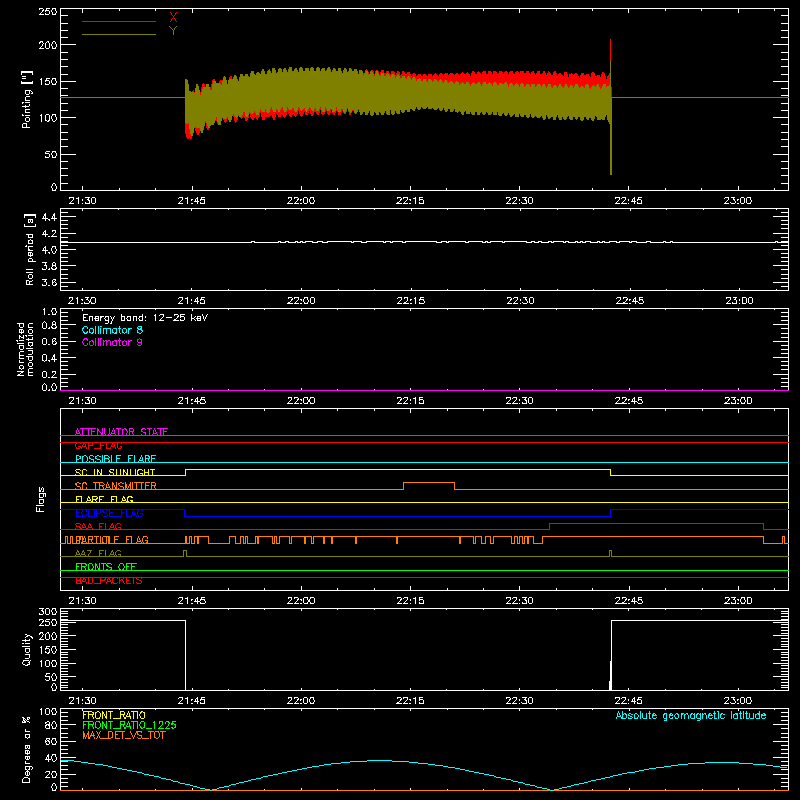Viewport: 800px width, 800px height.
Task: Click the 0.8 tick on modulation axis
Action: point(49,326)
